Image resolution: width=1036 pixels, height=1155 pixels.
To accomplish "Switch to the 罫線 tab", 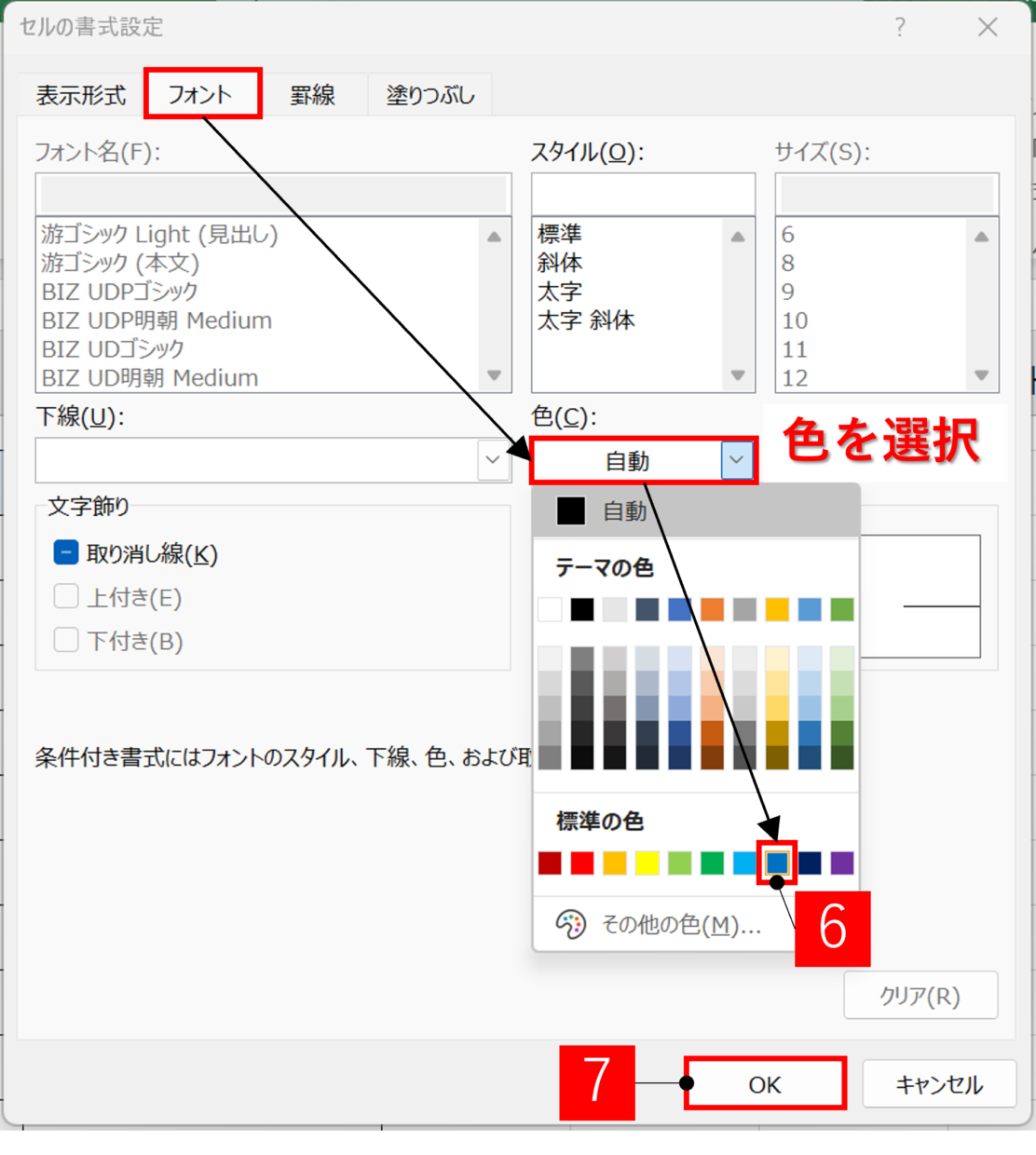I will [312, 95].
